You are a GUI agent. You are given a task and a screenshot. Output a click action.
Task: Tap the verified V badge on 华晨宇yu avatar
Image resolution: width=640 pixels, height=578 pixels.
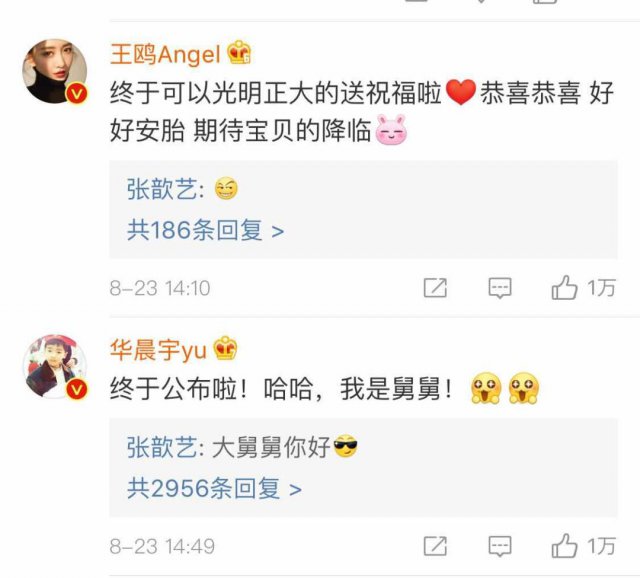[77, 390]
